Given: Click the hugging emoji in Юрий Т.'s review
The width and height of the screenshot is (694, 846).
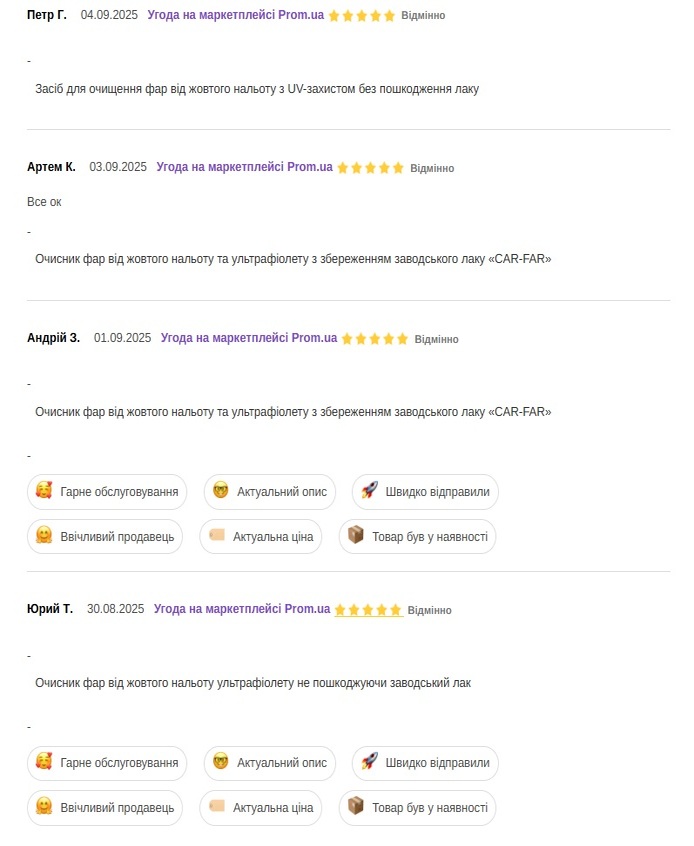Looking at the screenshot, I should (x=44, y=807).
